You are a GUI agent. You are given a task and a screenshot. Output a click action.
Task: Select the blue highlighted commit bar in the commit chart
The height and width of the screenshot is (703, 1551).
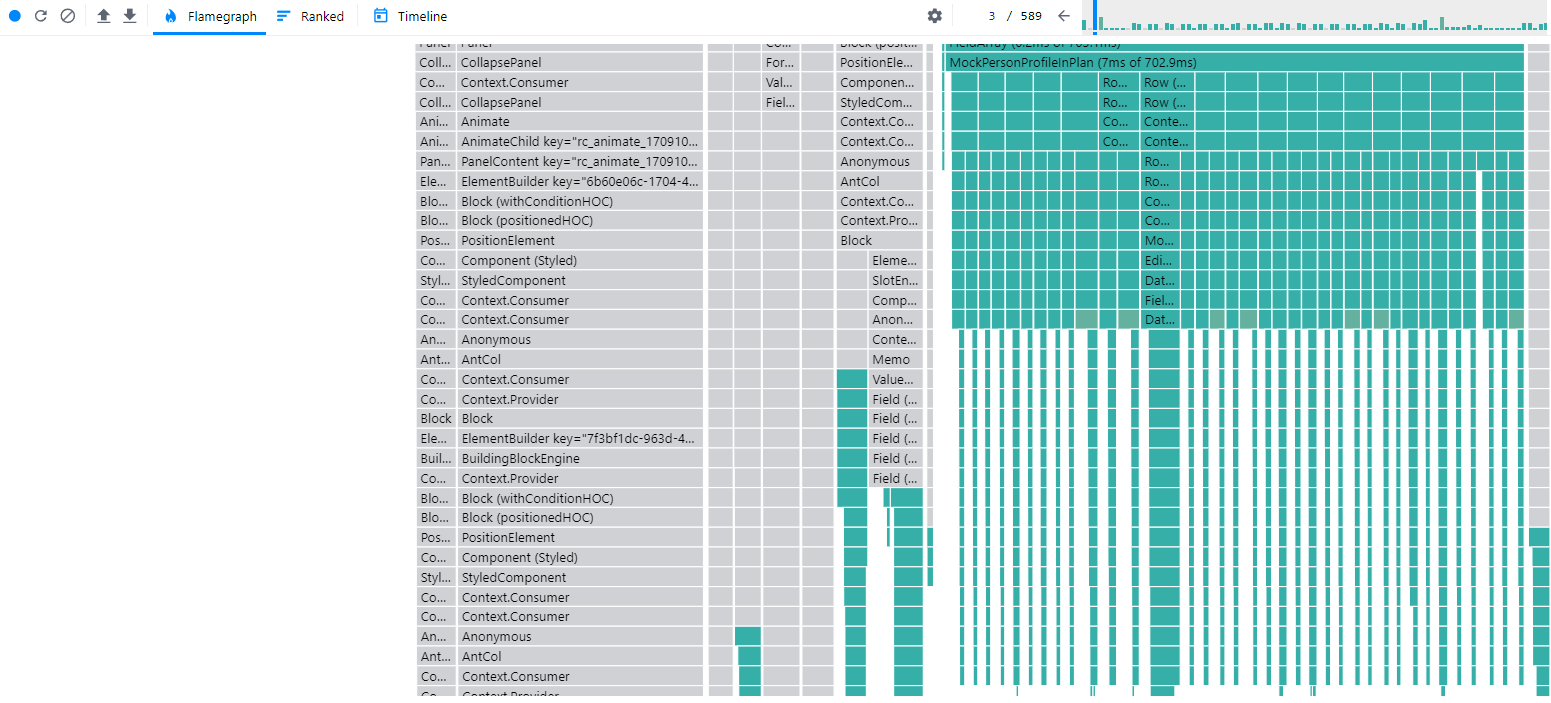click(x=1096, y=16)
